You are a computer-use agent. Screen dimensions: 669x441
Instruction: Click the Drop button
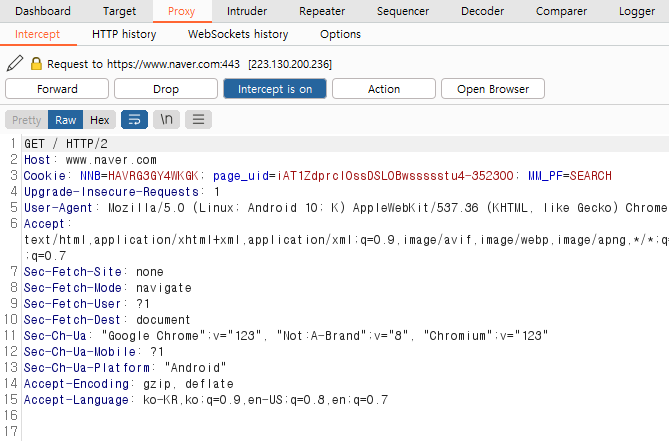(166, 89)
